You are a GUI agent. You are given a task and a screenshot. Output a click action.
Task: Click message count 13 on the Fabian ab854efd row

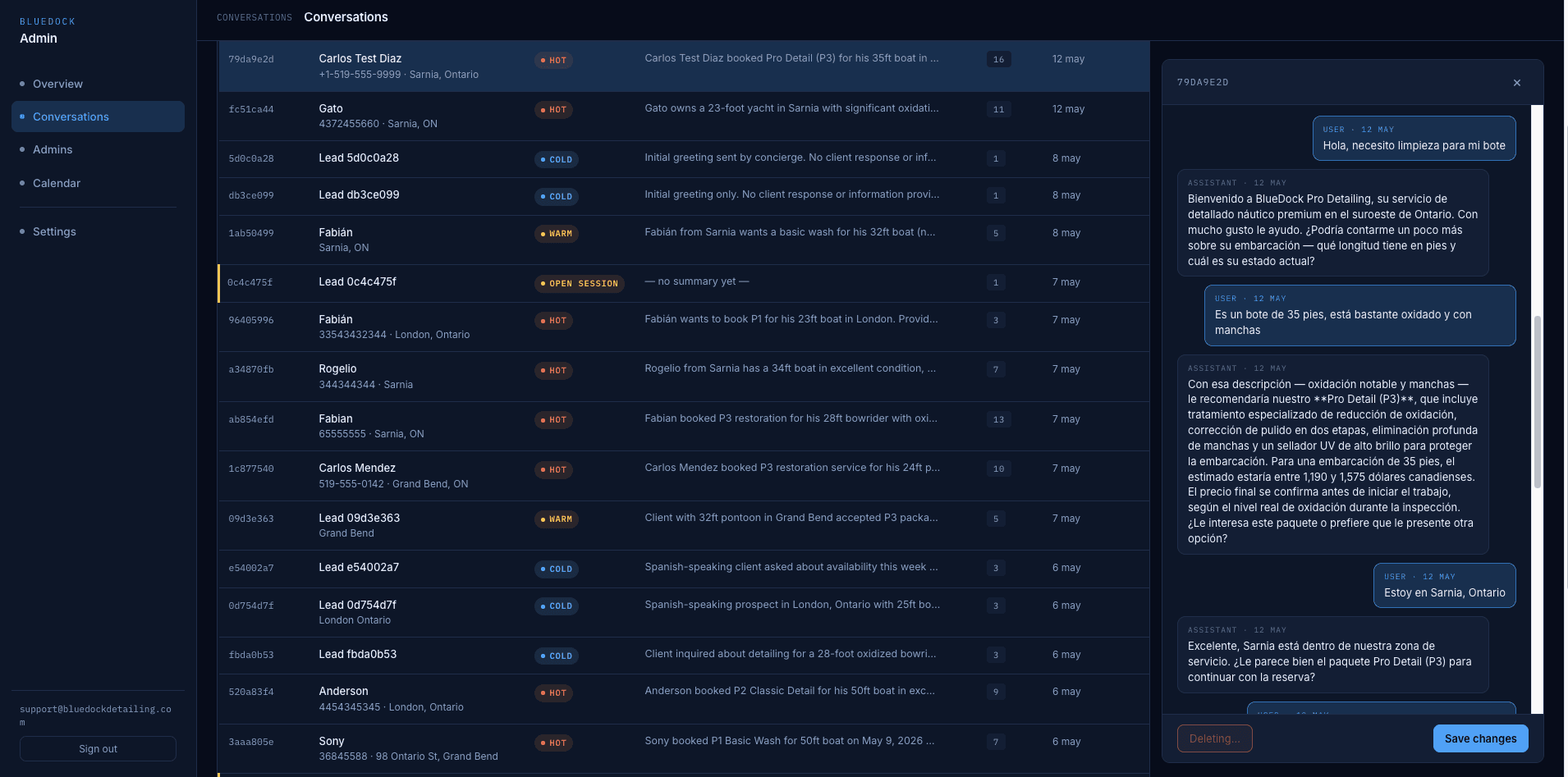(x=998, y=419)
